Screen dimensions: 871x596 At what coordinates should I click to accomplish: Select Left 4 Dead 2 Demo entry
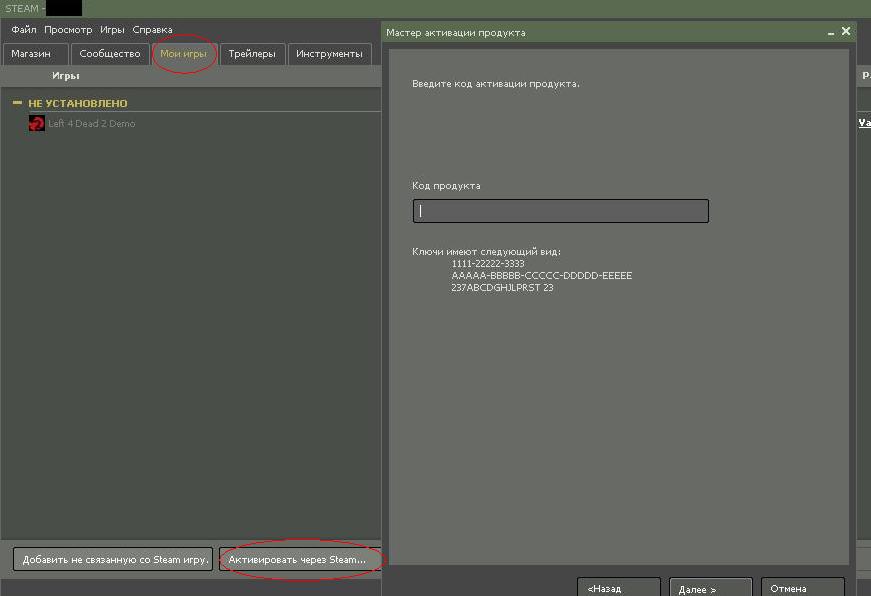[92, 123]
